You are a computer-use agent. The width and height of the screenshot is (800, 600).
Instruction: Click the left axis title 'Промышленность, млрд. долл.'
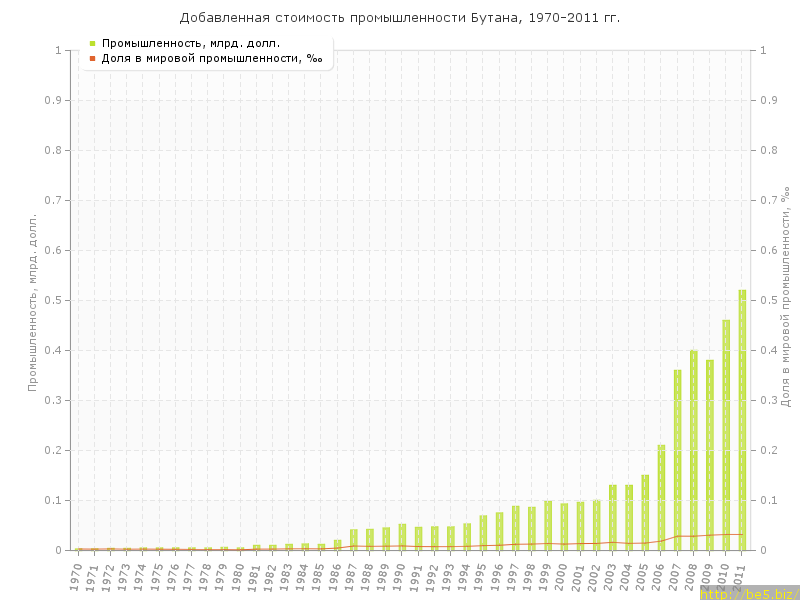32,300
